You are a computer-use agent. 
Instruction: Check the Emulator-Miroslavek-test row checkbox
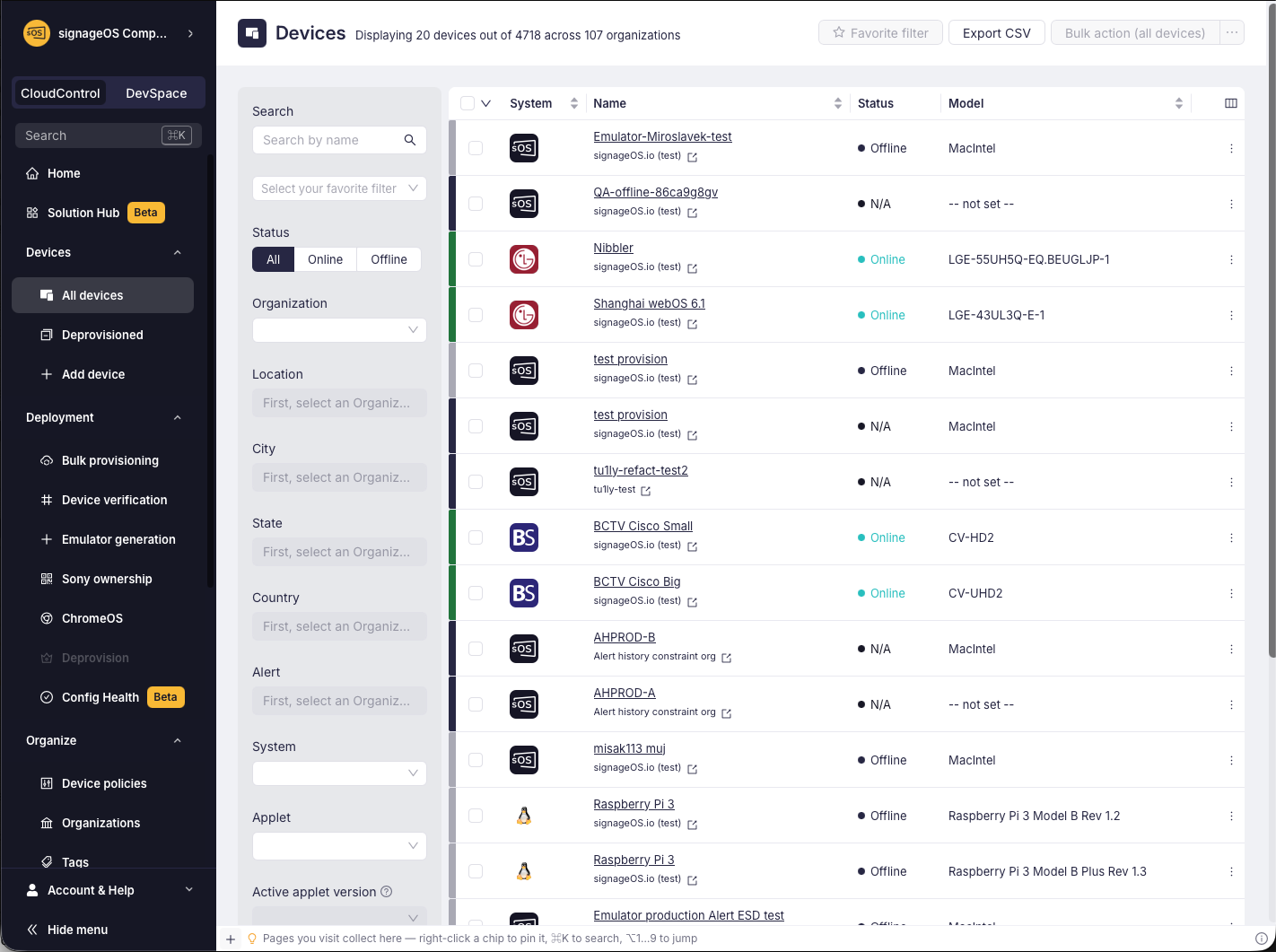click(476, 148)
